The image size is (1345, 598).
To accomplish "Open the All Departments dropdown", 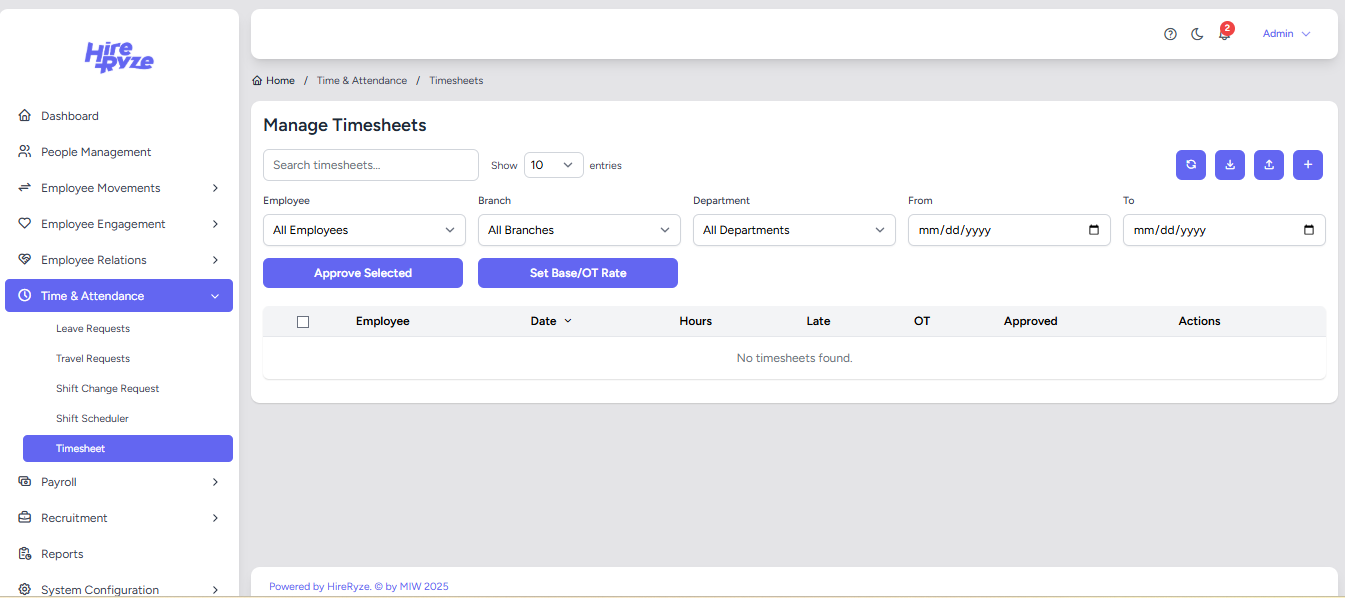I will click(x=794, y=230).
